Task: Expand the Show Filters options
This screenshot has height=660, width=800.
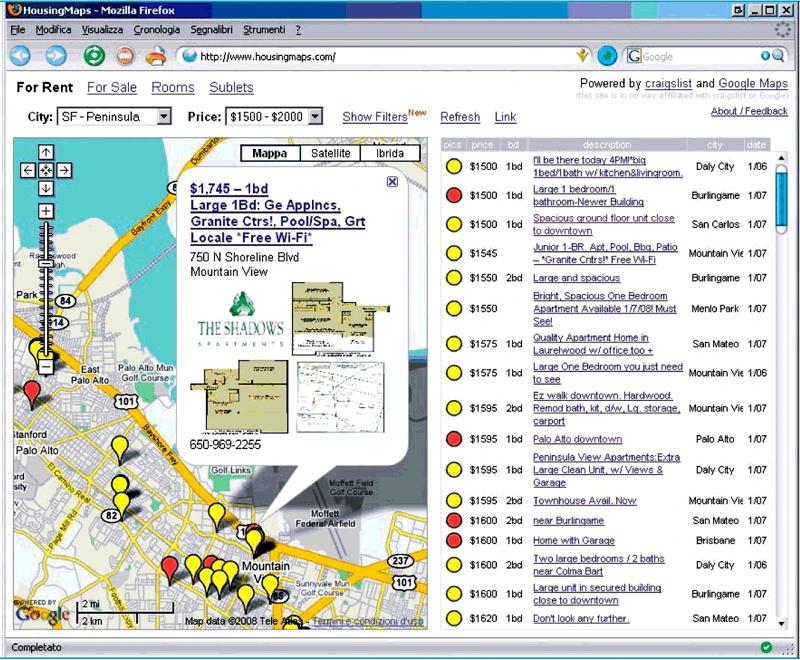Action: pos(375,117)
